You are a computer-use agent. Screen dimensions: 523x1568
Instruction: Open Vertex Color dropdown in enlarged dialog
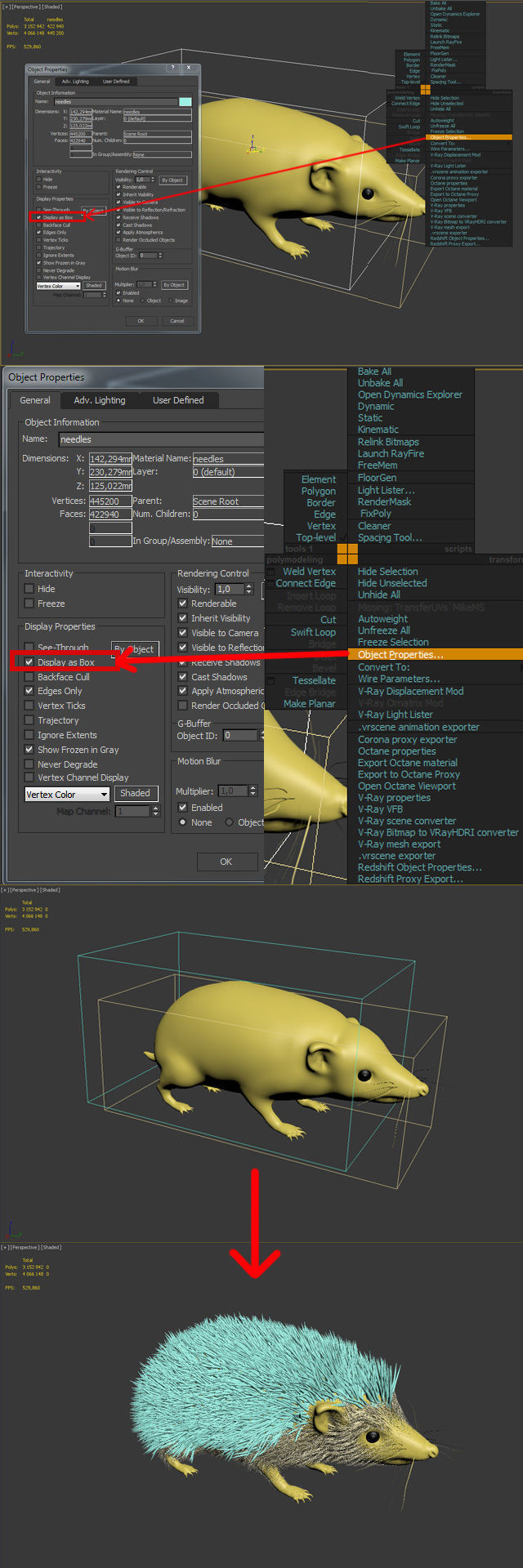click(x=67, y=794)
